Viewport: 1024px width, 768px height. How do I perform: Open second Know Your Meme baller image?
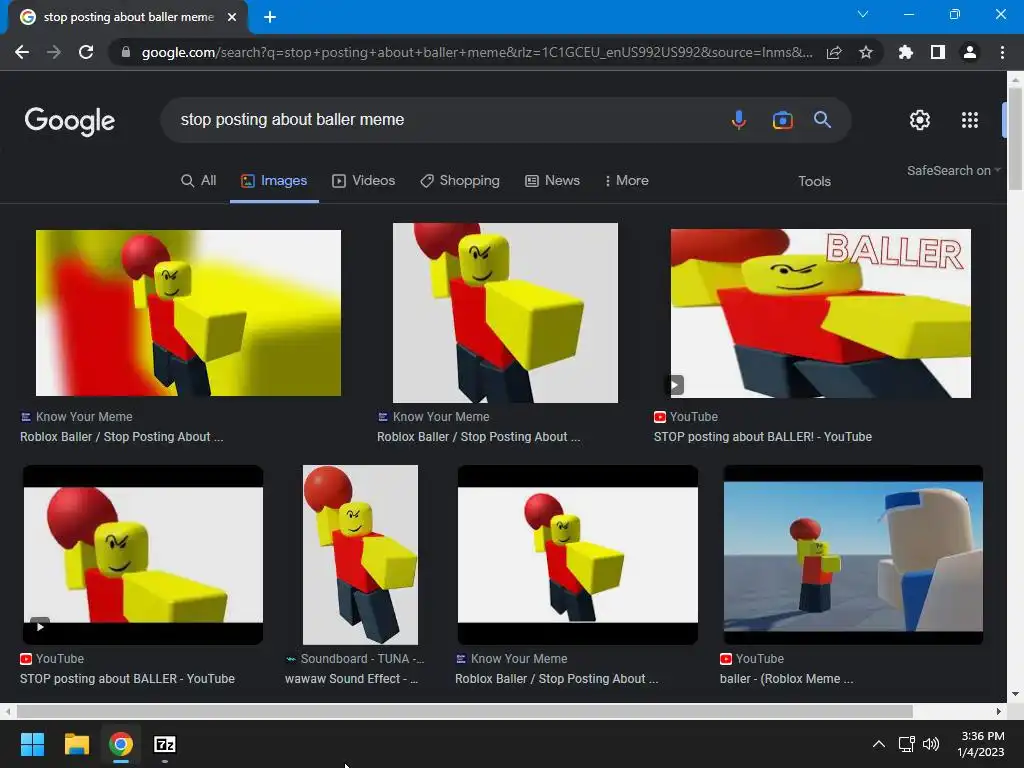tap(505, 313)
